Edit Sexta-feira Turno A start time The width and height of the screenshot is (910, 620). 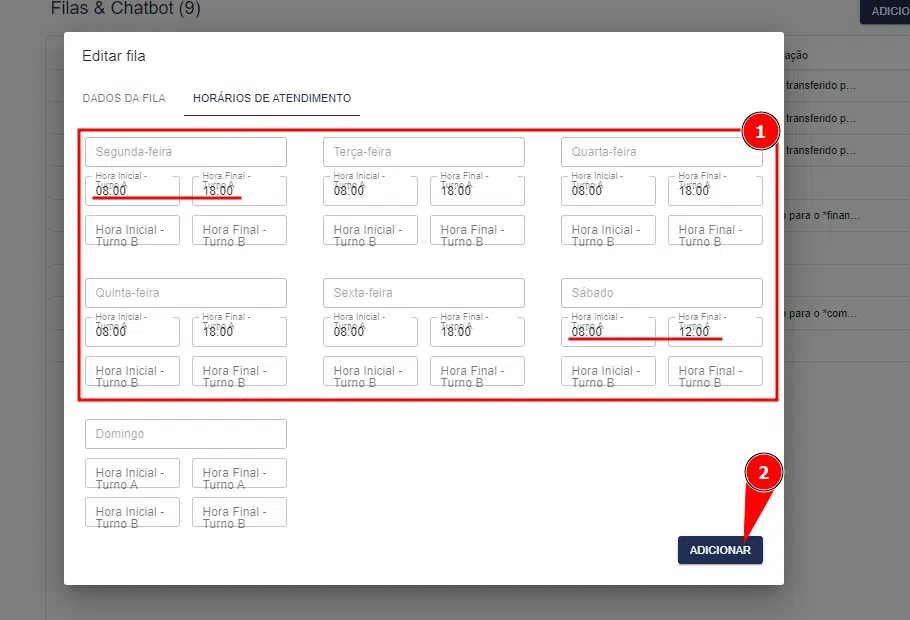[x=370, y=331]
